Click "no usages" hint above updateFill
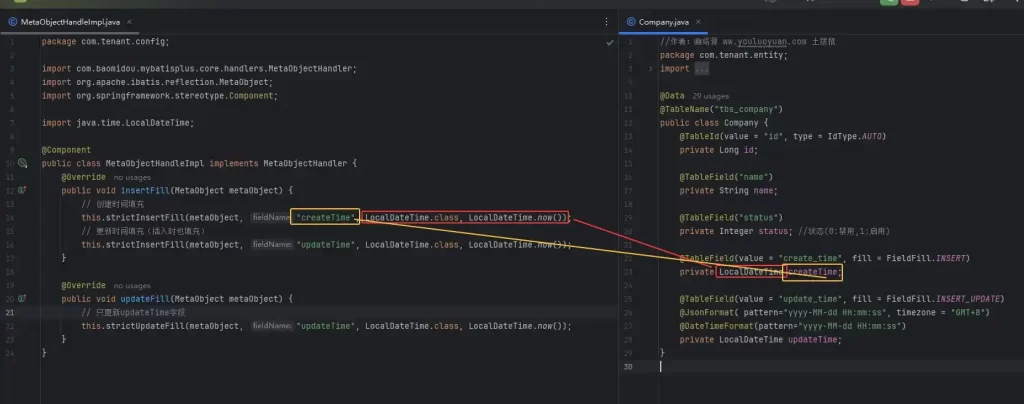Screen dimensions: 1024x404 (132, 285)
